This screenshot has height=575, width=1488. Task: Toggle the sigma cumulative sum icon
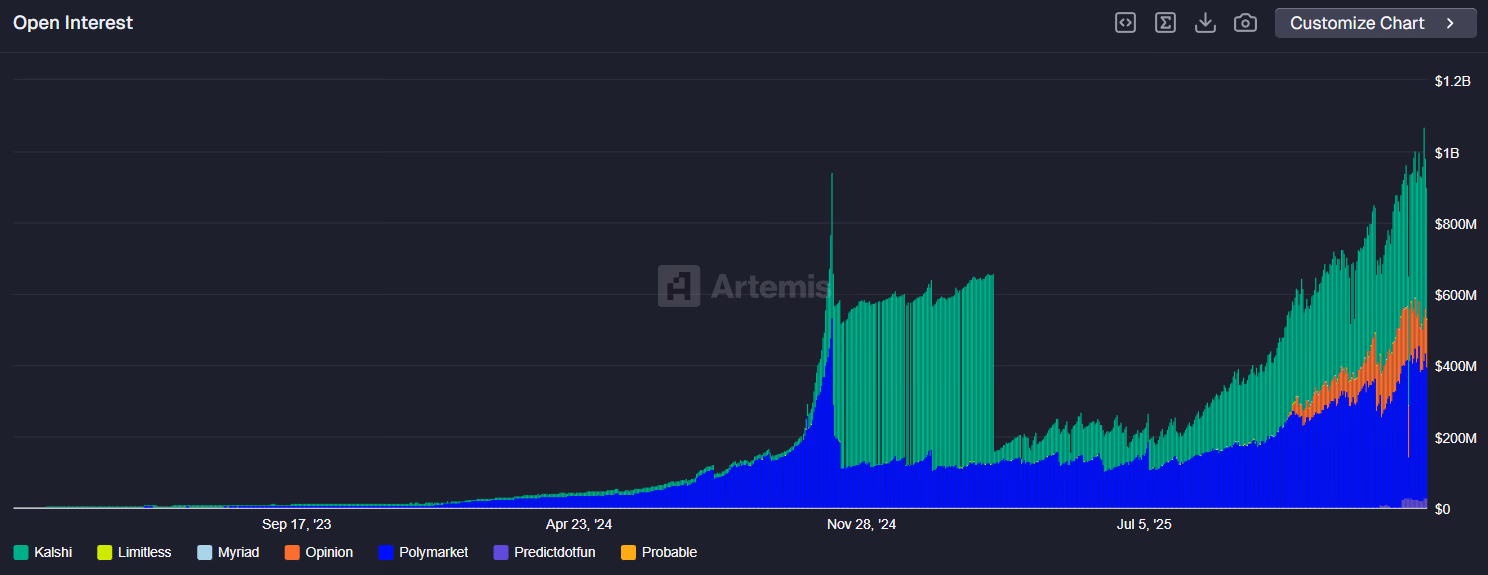click(x=1165, y=23)
